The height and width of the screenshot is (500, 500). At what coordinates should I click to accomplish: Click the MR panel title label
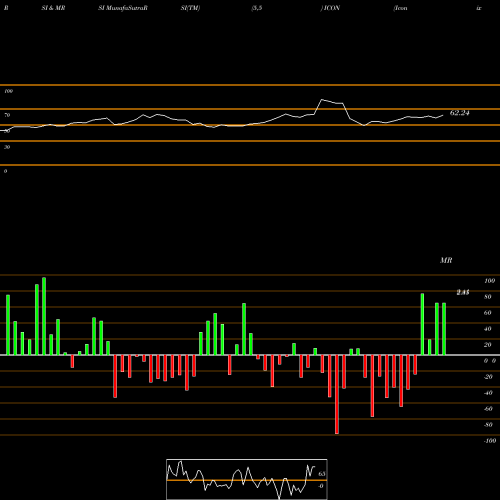click(x=446, y=260)
